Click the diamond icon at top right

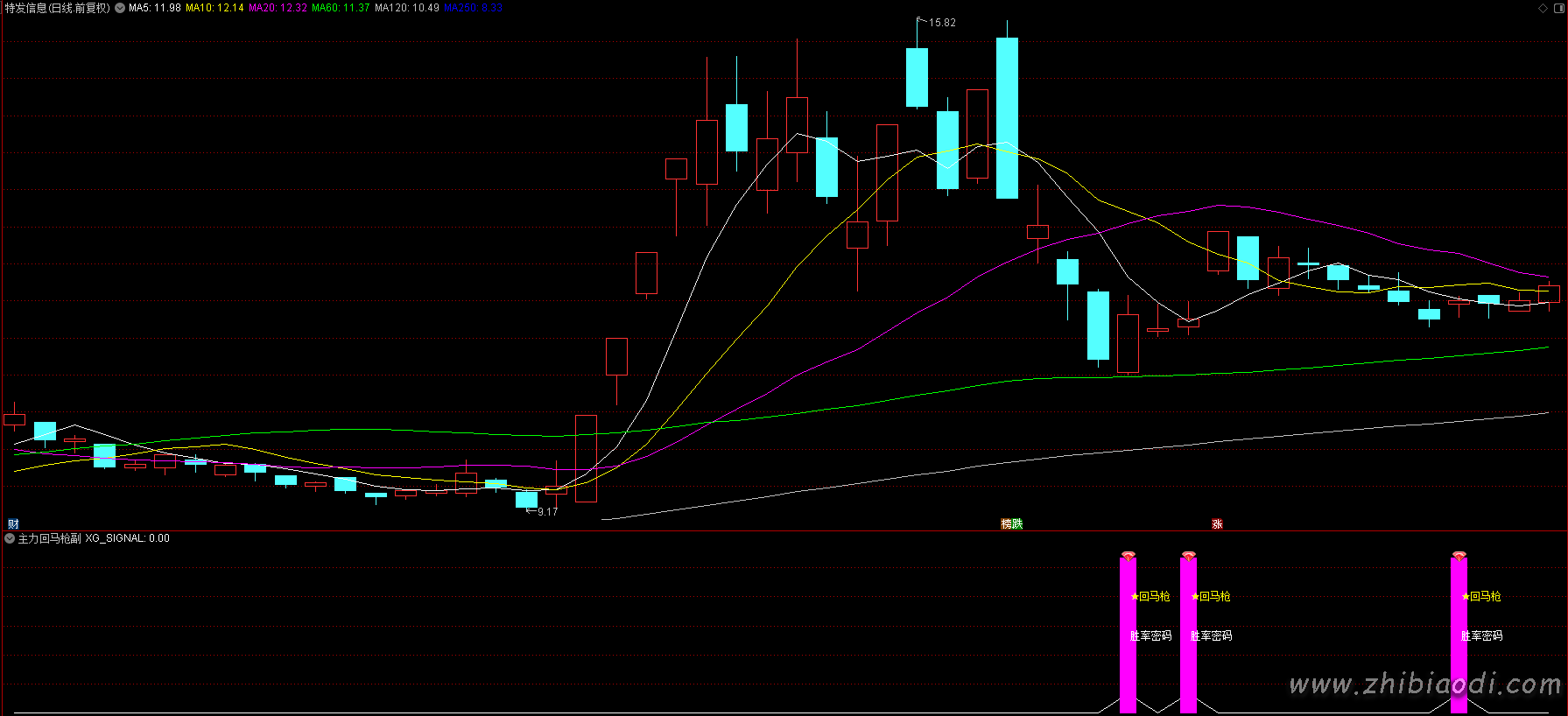tap(1543, 8)
